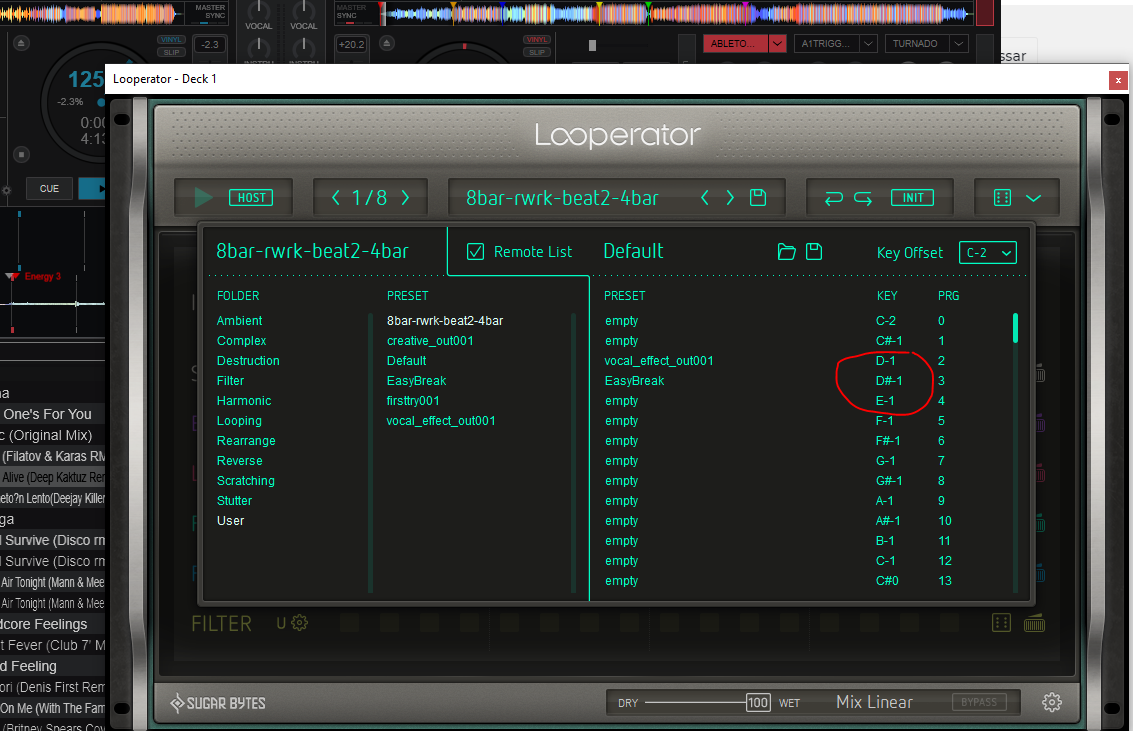This screenshot has width=1133, height=731.
Task: Click the redo arrow icon
Action: (863, 198)
